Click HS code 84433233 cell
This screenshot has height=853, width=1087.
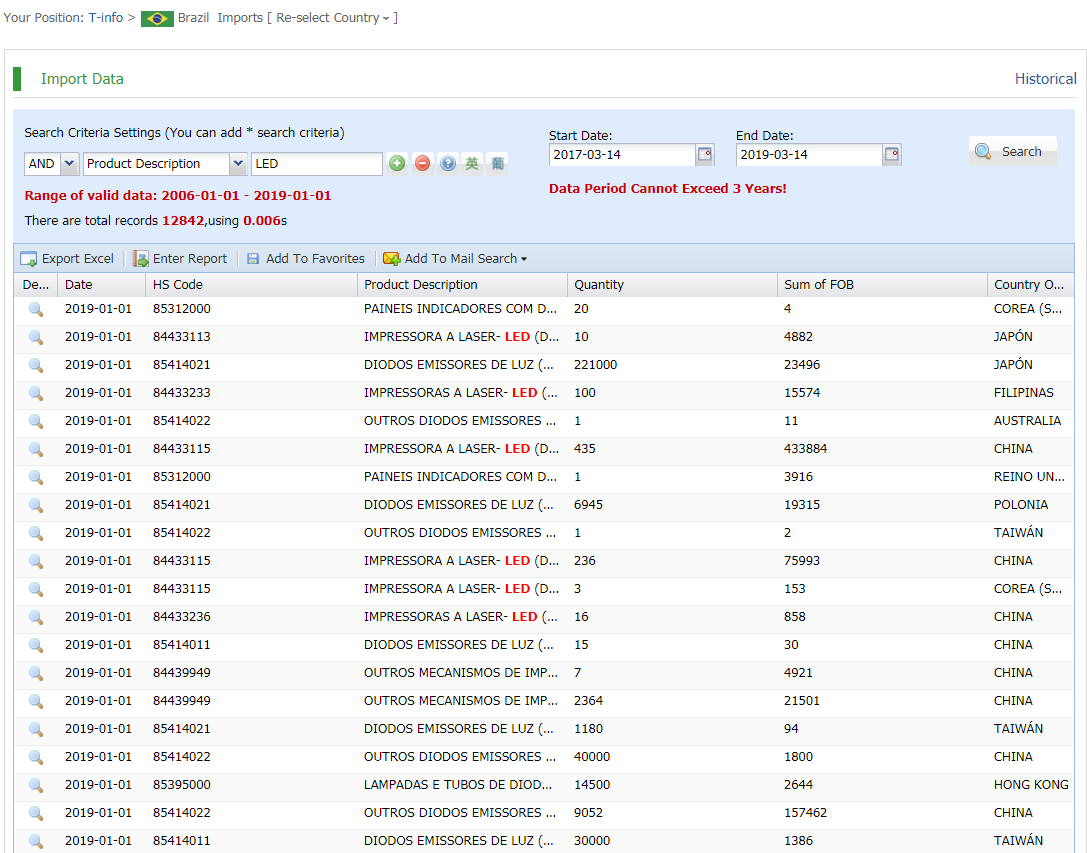182,393
